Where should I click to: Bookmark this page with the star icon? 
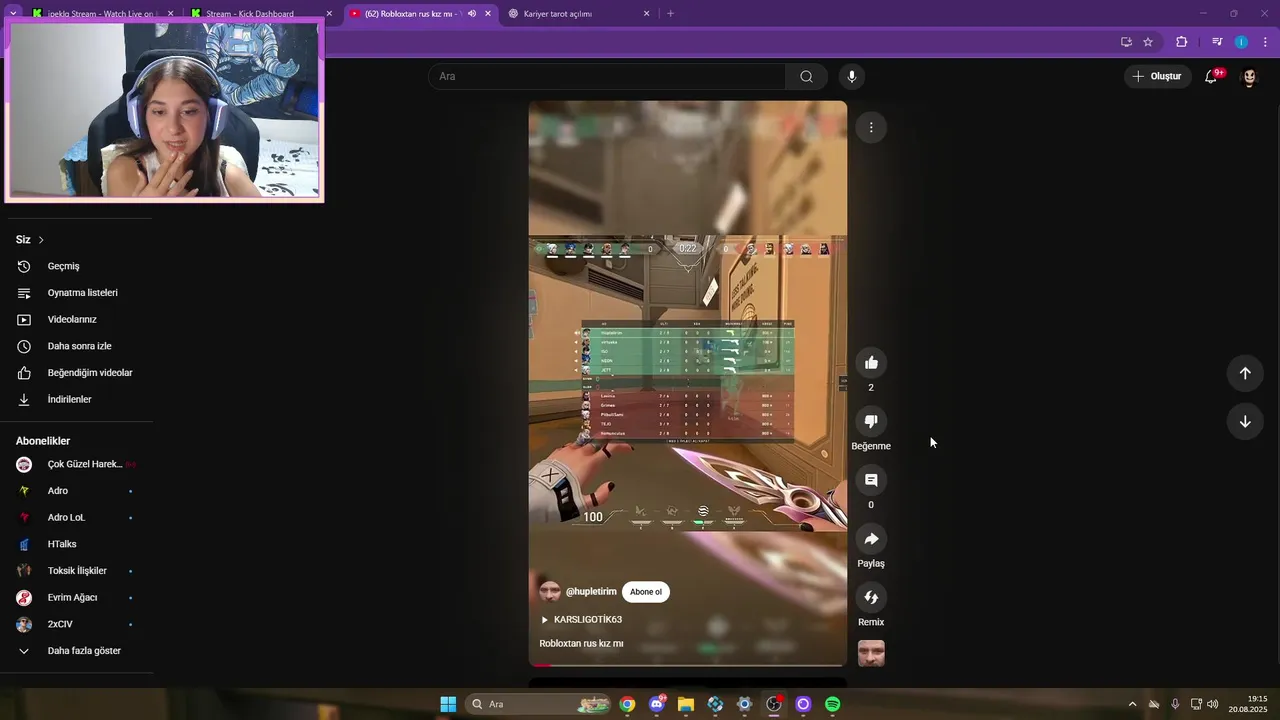pyautogui.click(x=1148, y=42)
